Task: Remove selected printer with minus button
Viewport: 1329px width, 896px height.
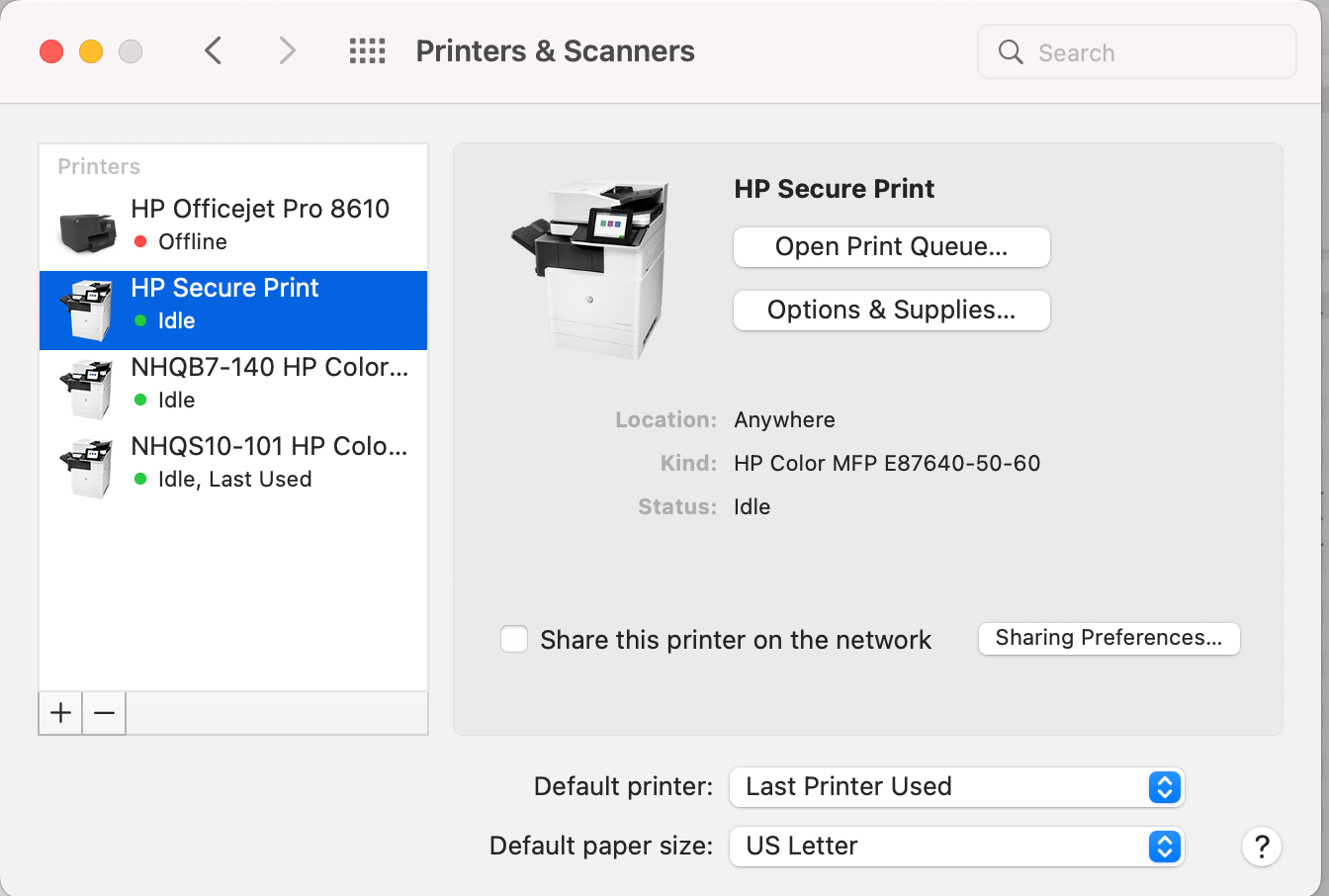Action: [x=104, y=713]
